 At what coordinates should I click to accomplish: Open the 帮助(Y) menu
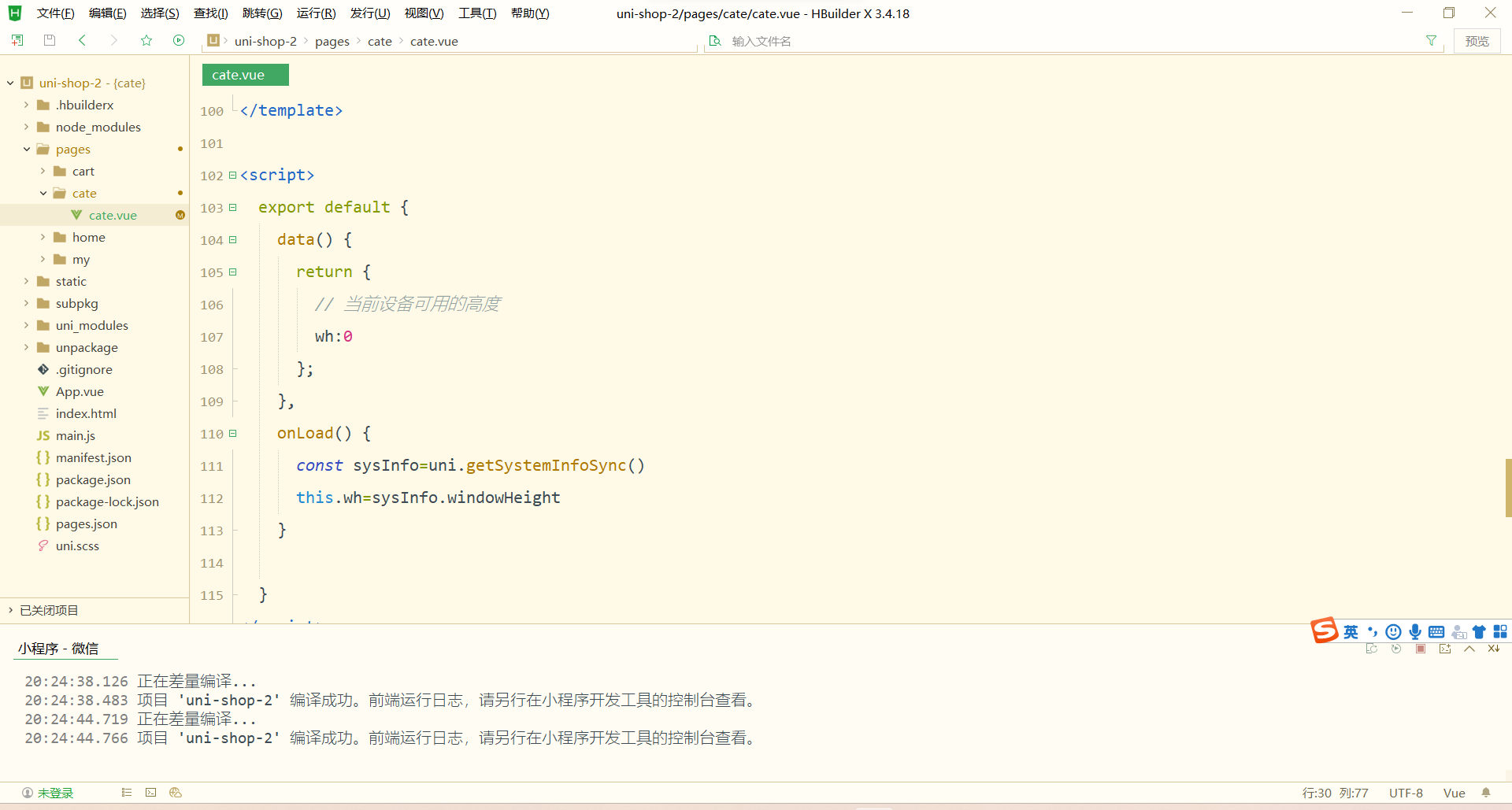click(530, 13)
